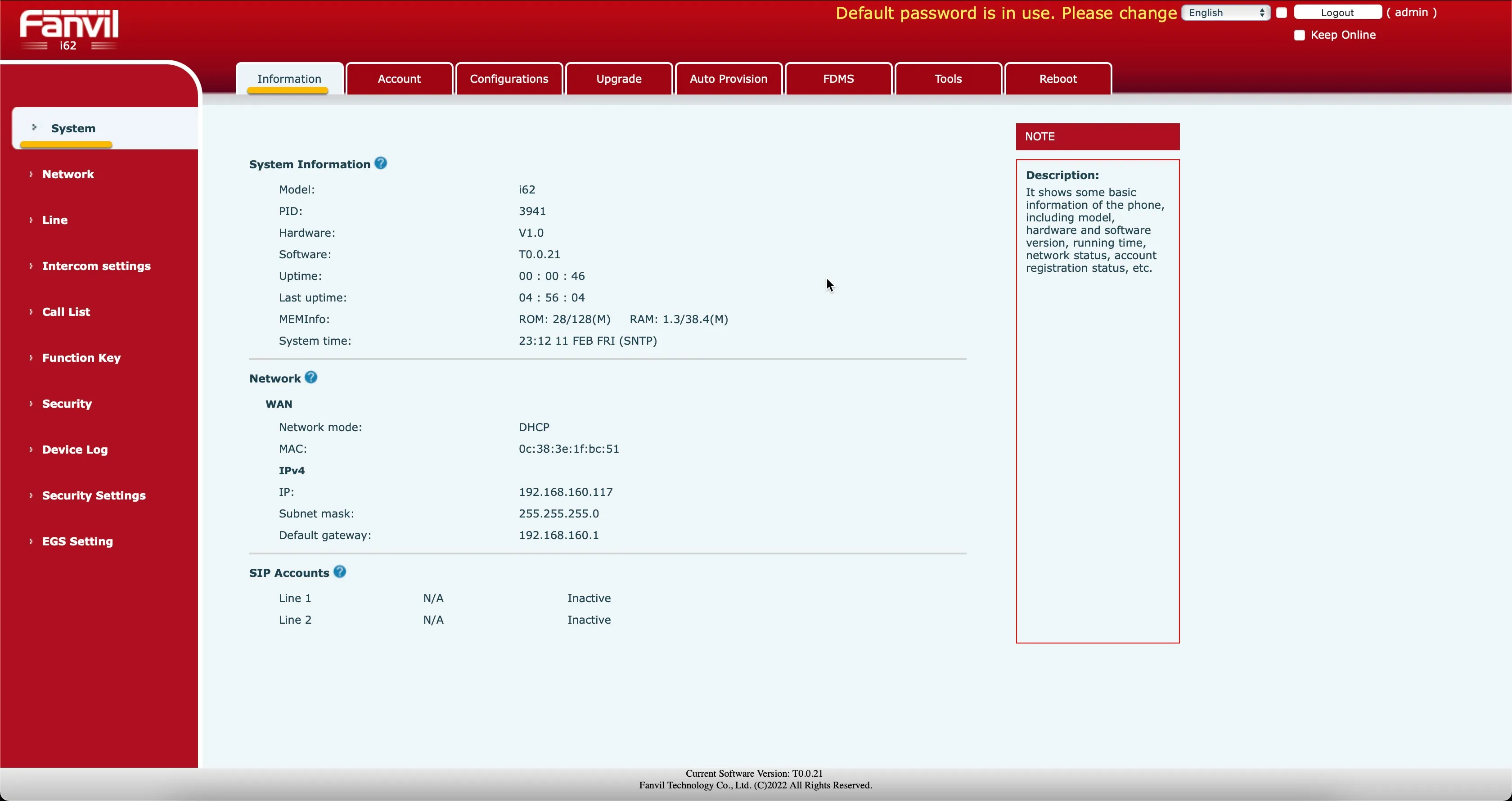
Task: Switch to the Information tab
Action: tap(289, 79)
